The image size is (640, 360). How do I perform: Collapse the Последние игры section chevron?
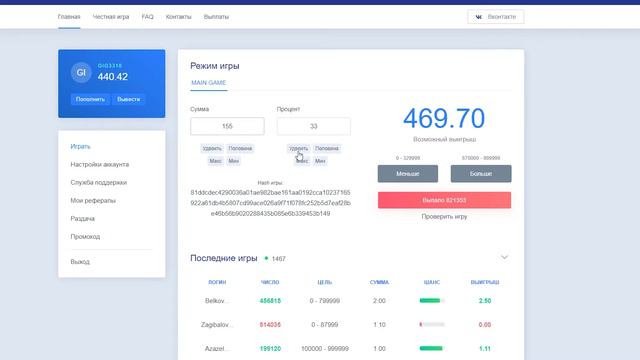[504, 257]
